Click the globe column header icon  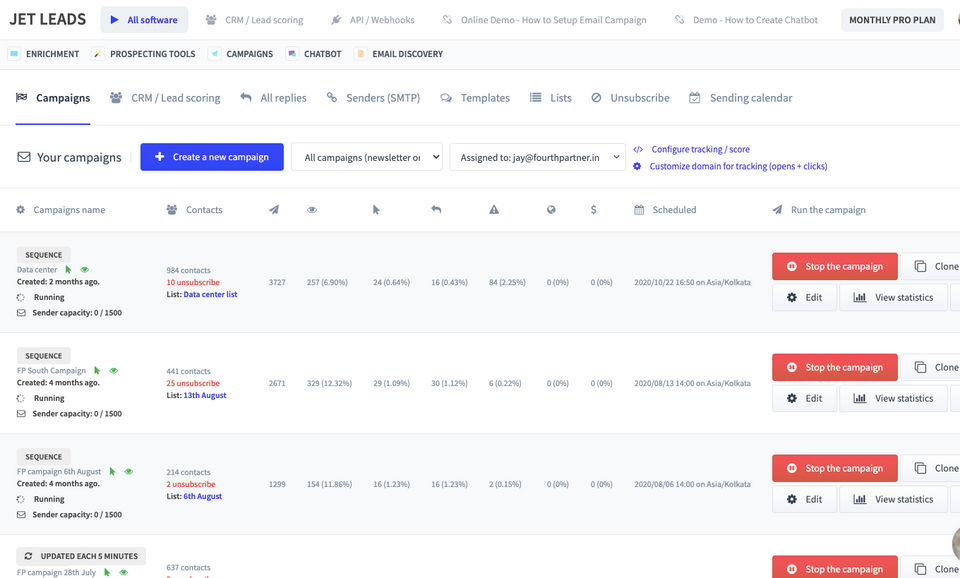[551, 210]
